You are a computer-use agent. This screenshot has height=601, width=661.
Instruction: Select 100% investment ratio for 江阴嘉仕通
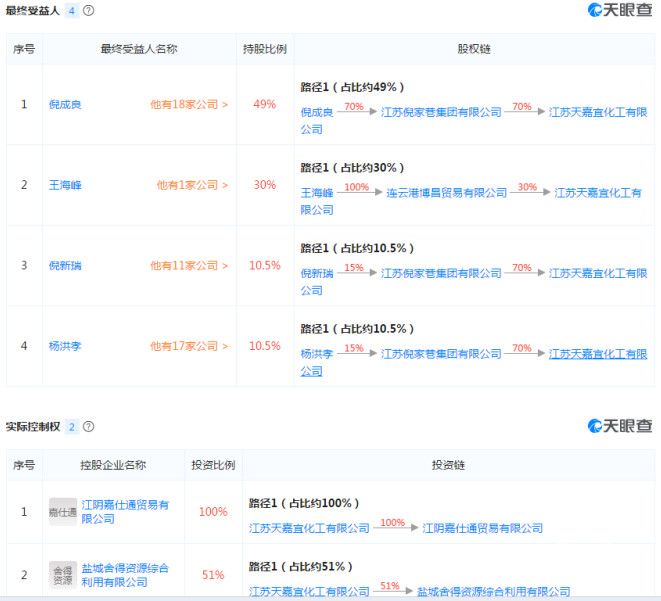[x=213, y=512]
